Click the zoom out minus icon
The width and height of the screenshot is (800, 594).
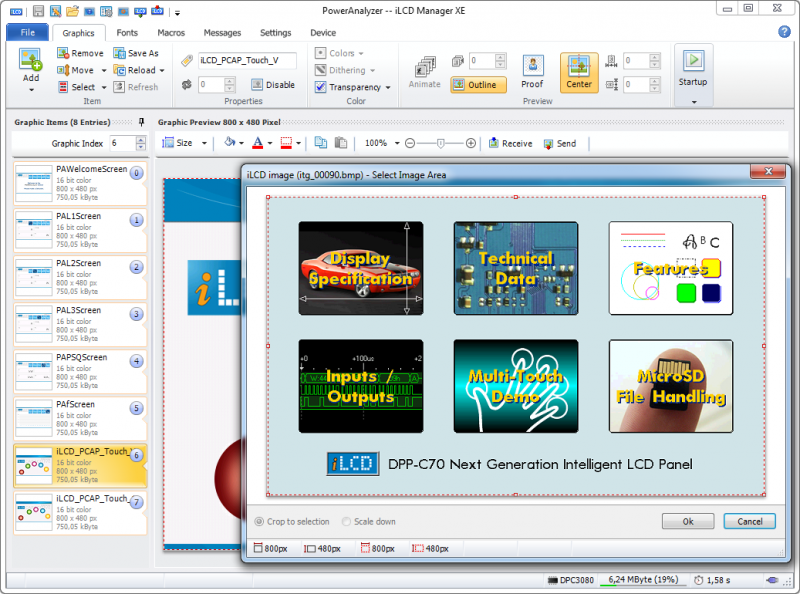(410, 143)
